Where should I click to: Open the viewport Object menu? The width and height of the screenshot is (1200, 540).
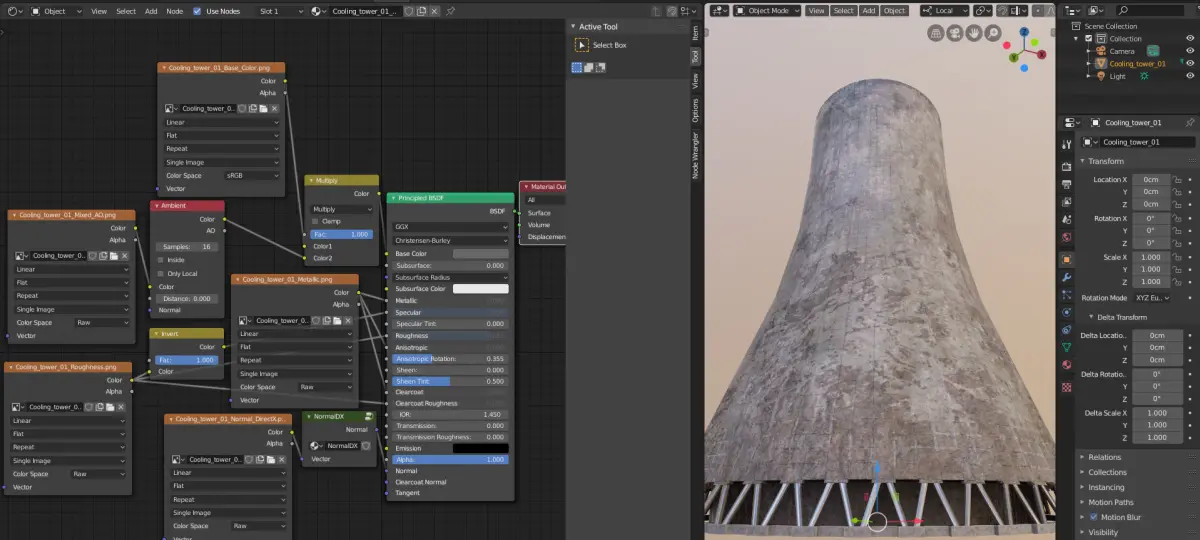[894, 10]
